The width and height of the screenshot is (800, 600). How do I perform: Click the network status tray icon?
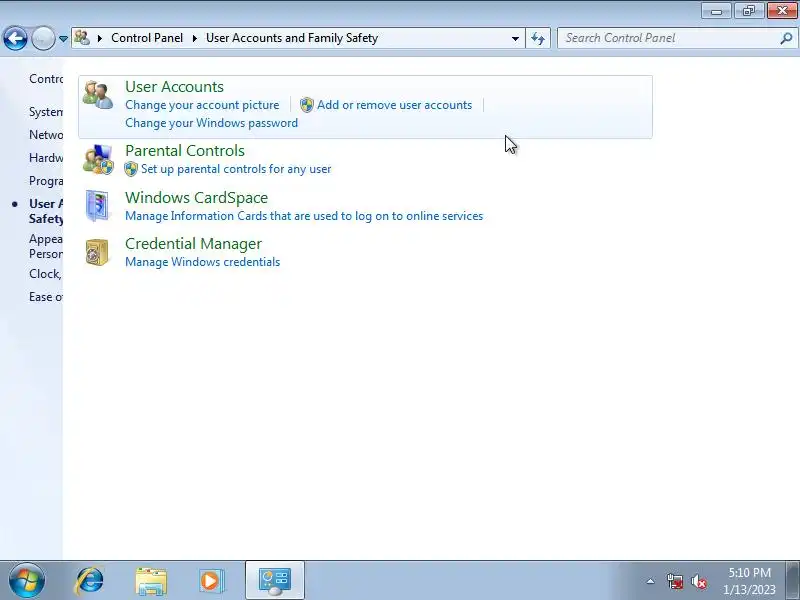click(x=674, y=581)
